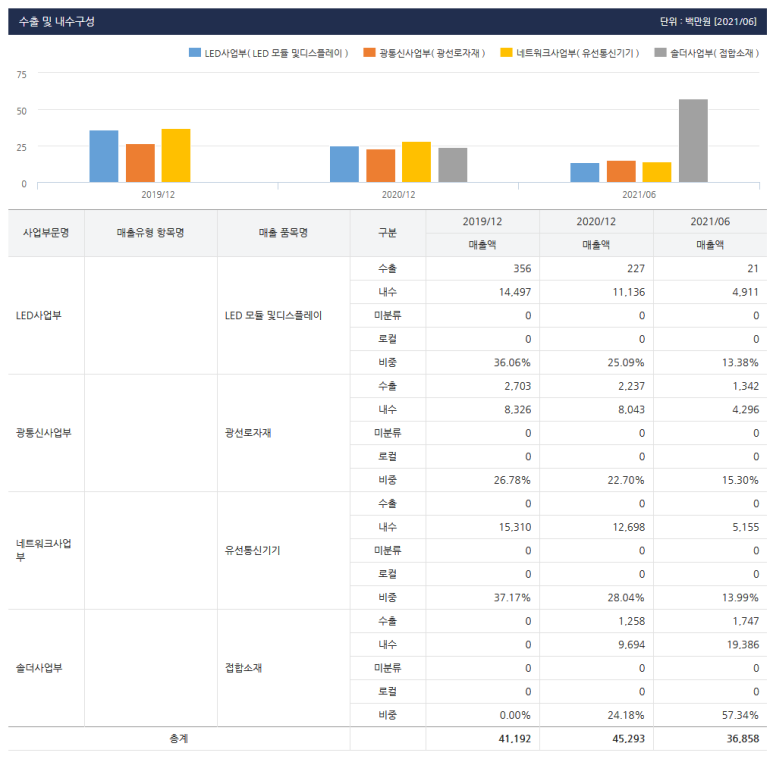Click the blue LED사업부 legend swatch
Image resolution: width=773 pixels, height=759 pixels.
195,52
